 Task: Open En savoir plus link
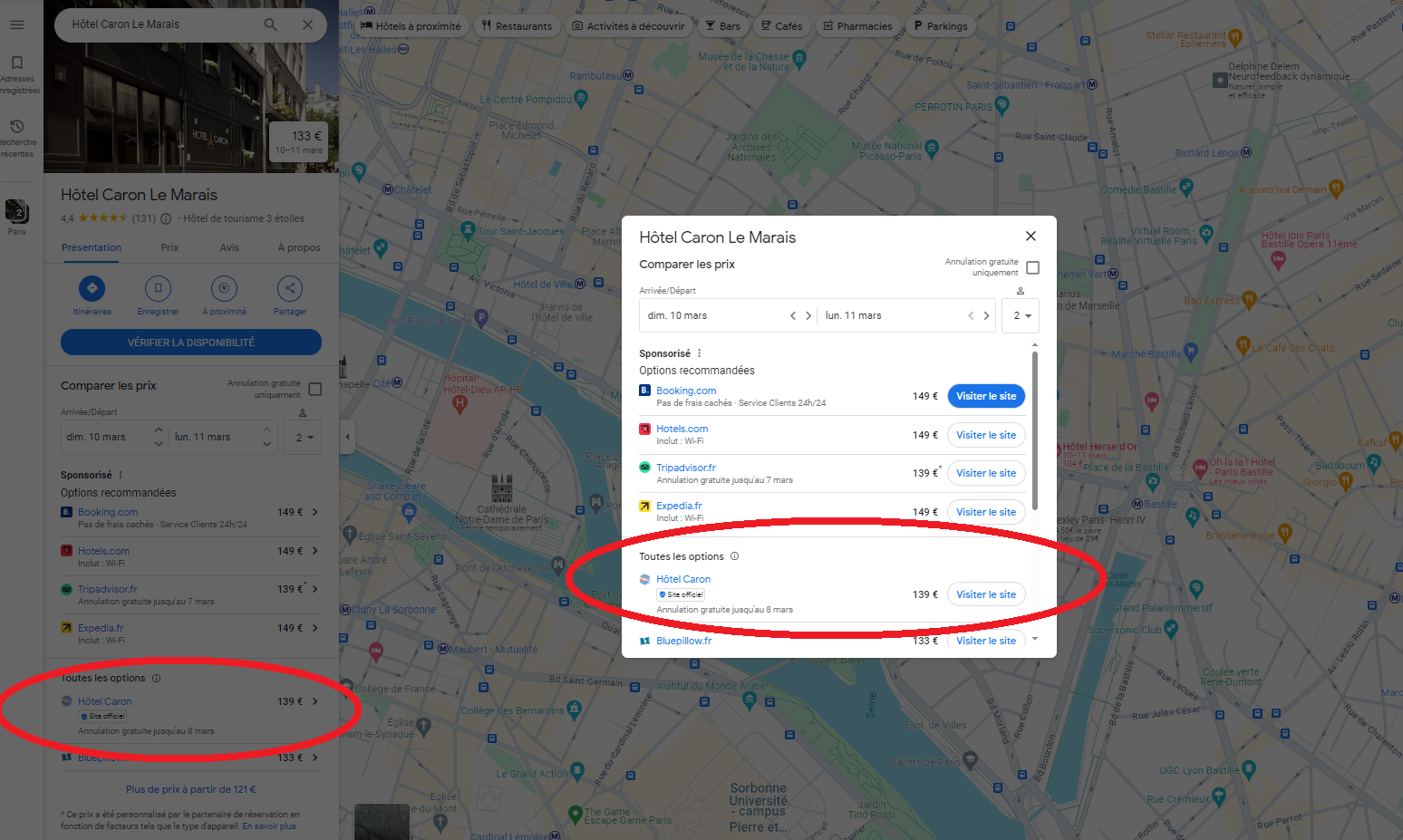point(269,826)
